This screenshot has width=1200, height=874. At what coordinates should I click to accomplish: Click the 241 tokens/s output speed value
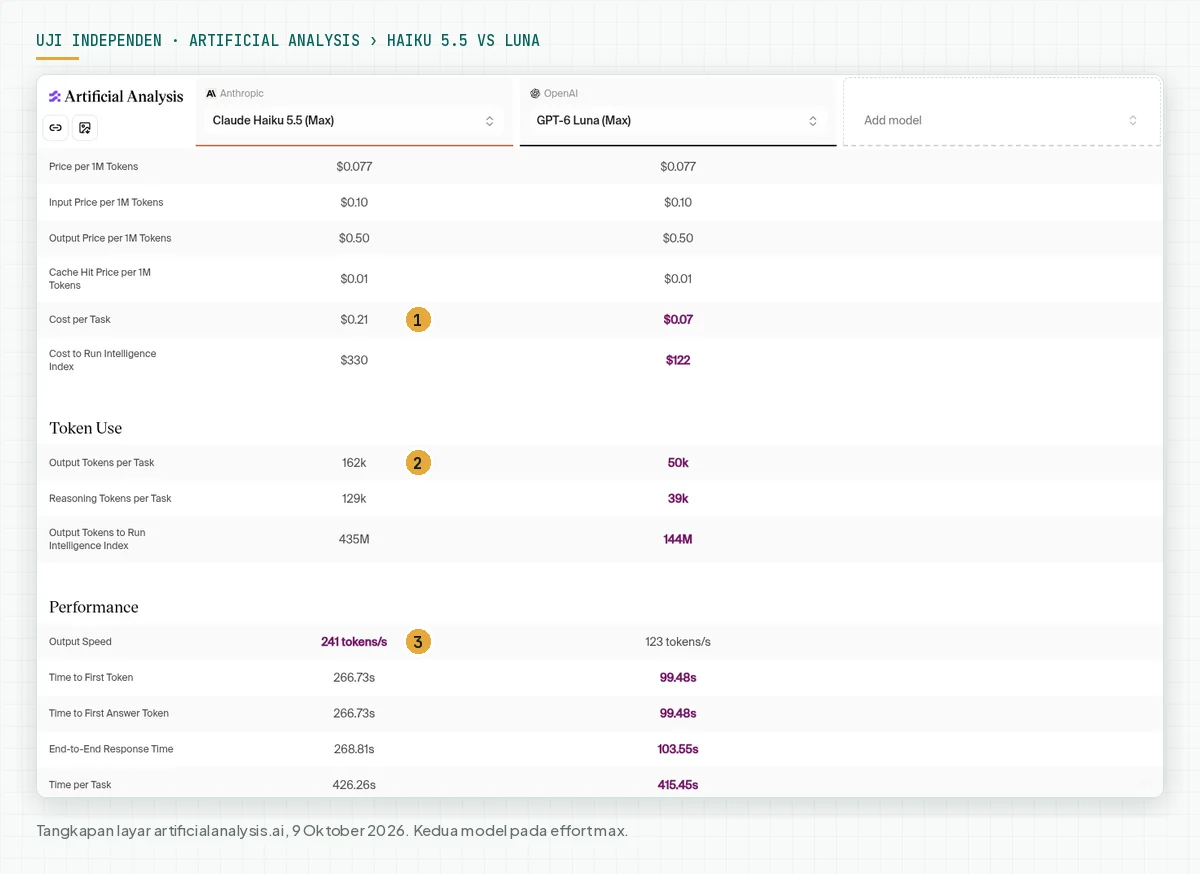point(354,642)
